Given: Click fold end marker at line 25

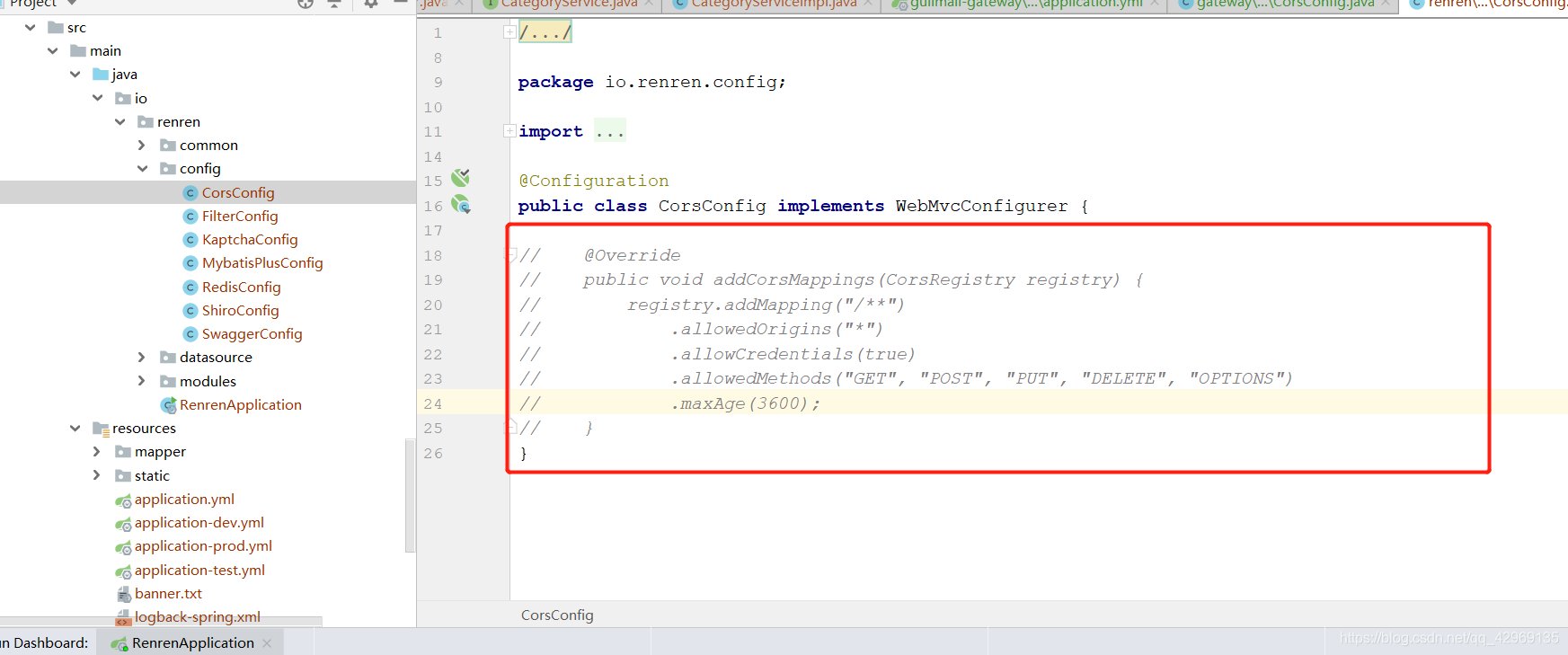Looking at the screenshot, I should click(x=510, y=426).
